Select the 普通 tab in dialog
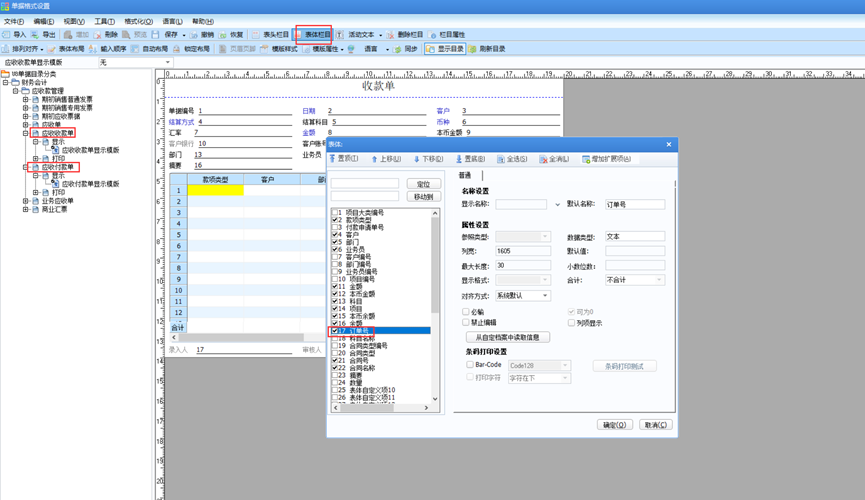The image size is (865, 500). coord(465,175)
